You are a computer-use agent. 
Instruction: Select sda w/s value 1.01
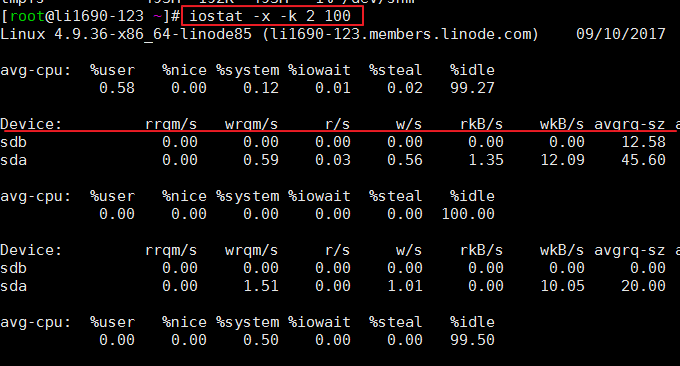coord(405,286)
